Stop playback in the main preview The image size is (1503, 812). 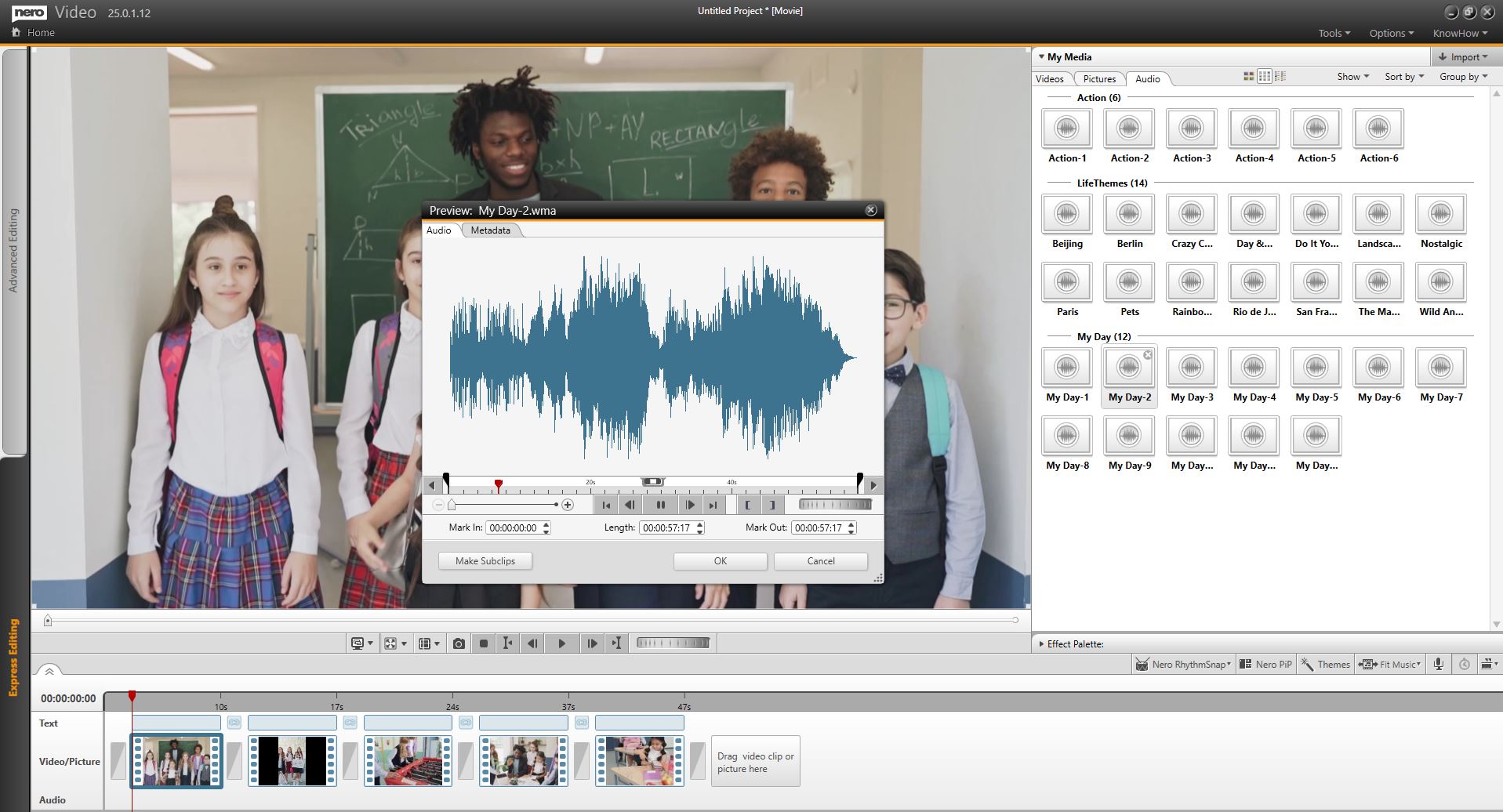484,643
